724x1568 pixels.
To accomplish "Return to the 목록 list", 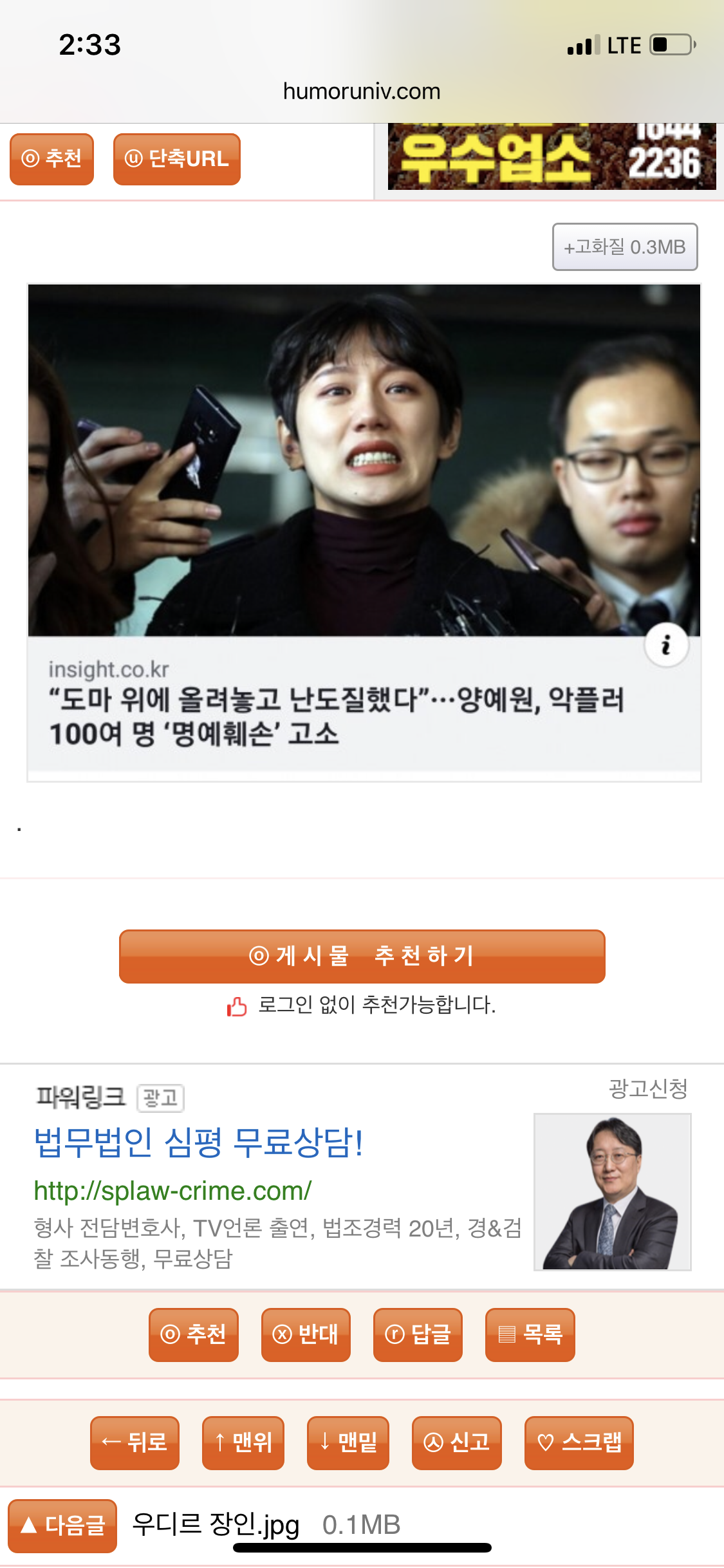I will pyautogui.click(x=530, y=1334).
